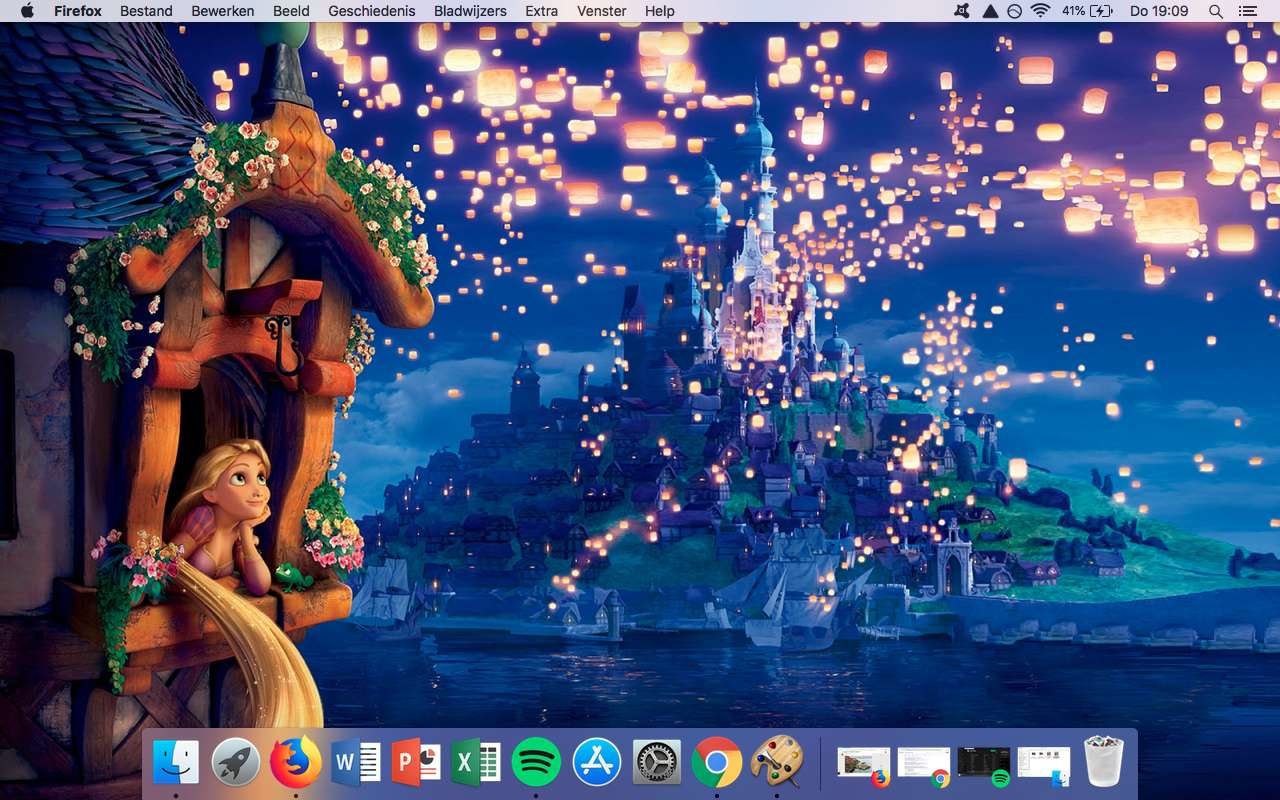Open Finder from the Dock
This screenshot has width=1280, height=800.
pyautogui.click(x=176, y=763)
